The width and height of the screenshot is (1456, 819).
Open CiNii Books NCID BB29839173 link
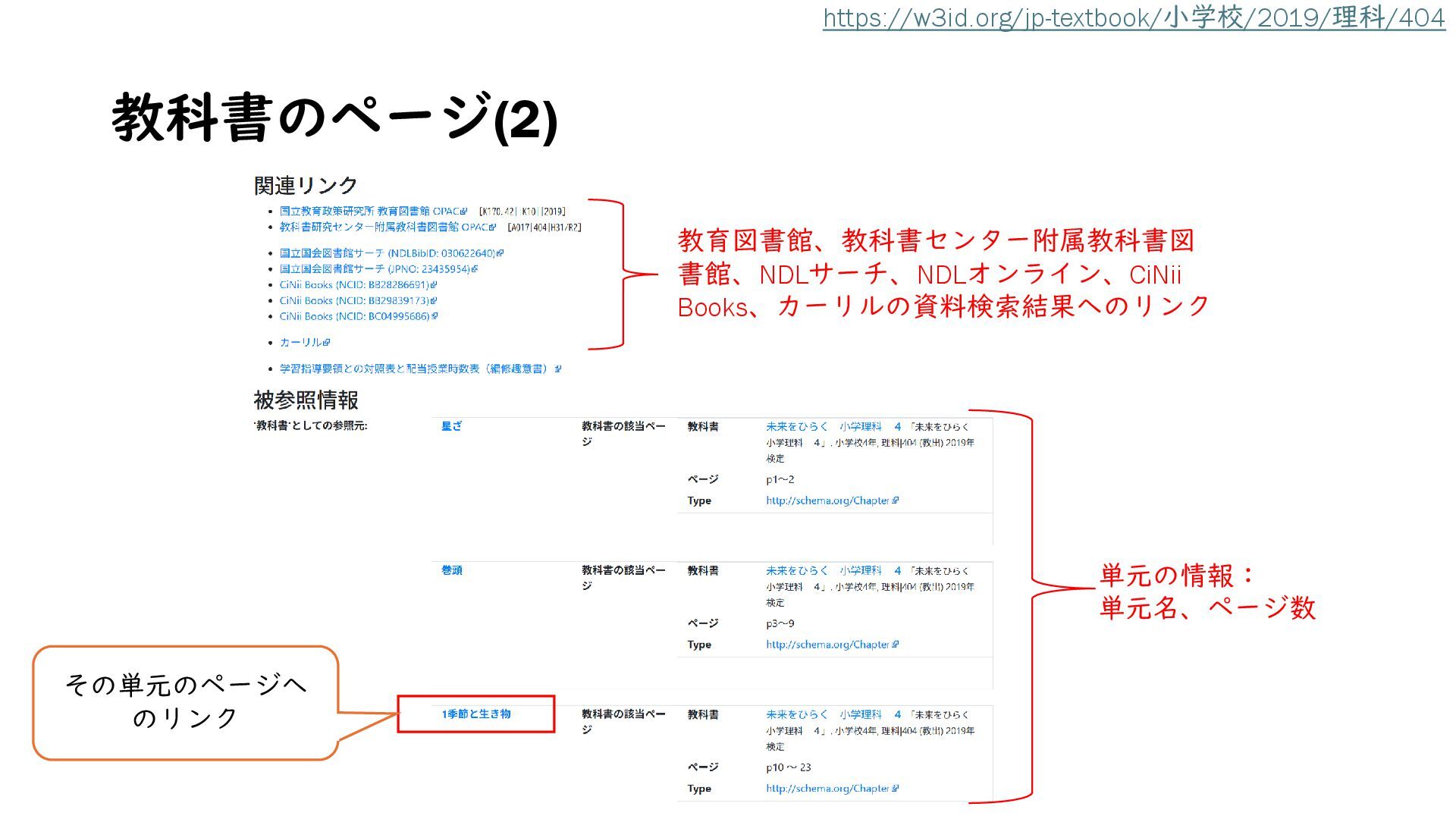(355, 301)
